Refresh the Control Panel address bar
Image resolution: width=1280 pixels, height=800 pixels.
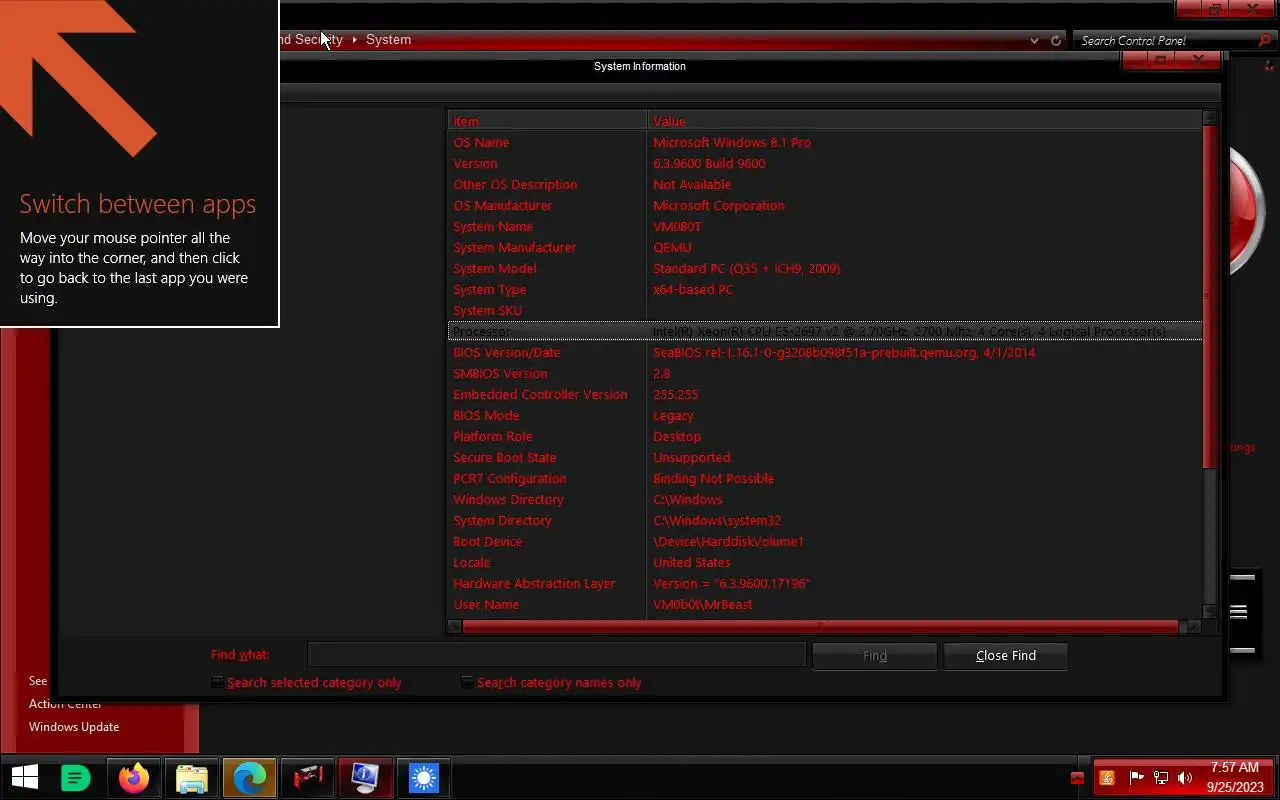(1056, 40)
